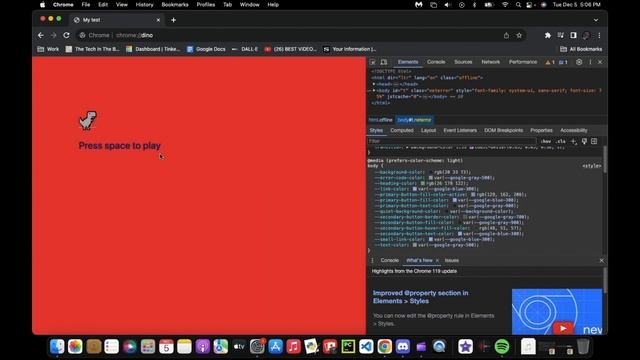Expand the tab search chevron

pyautogui.click(x=596, y=20)
